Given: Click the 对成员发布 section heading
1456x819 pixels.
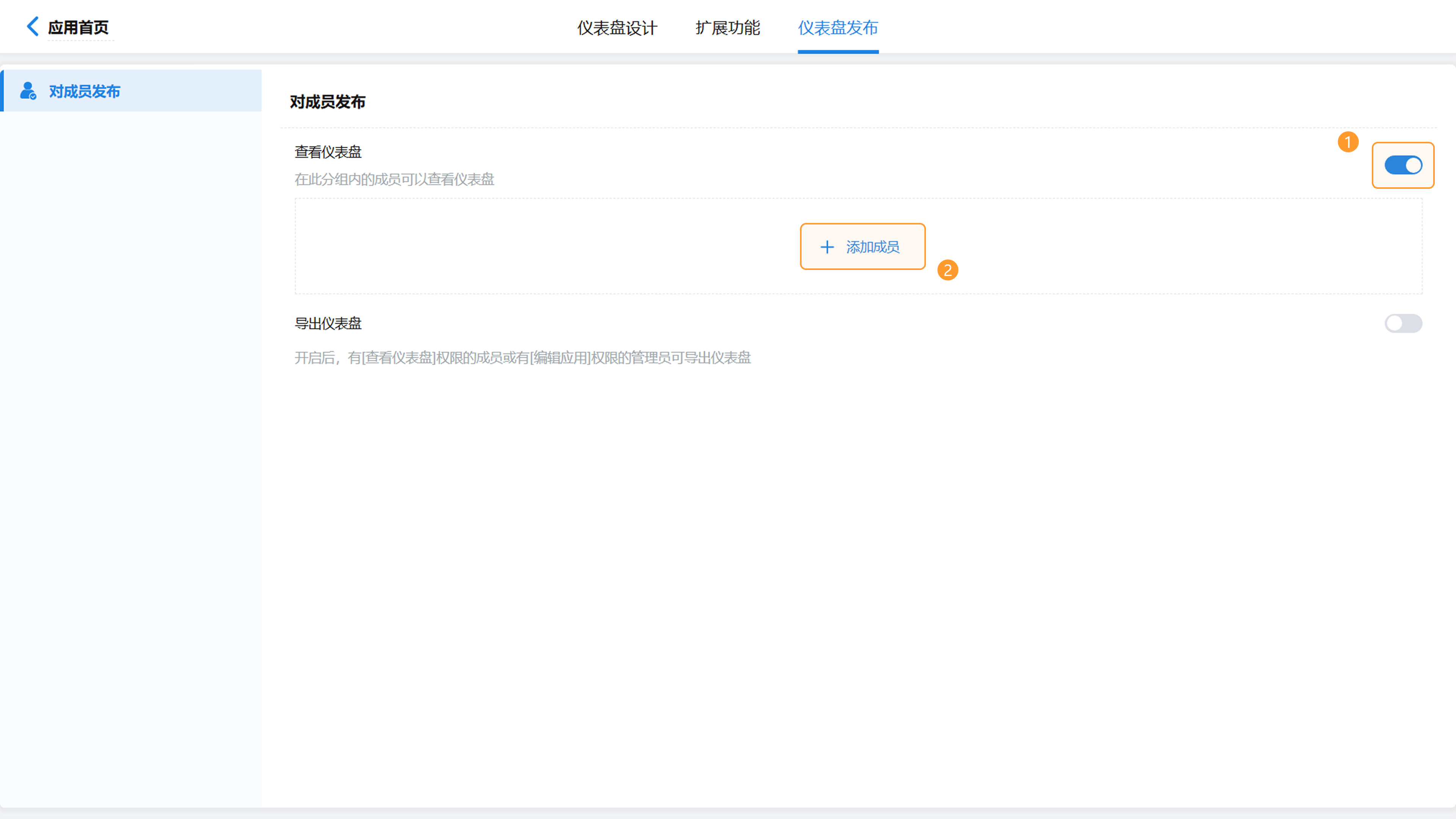Looking at the screenshot, I should tap(328, 102).
